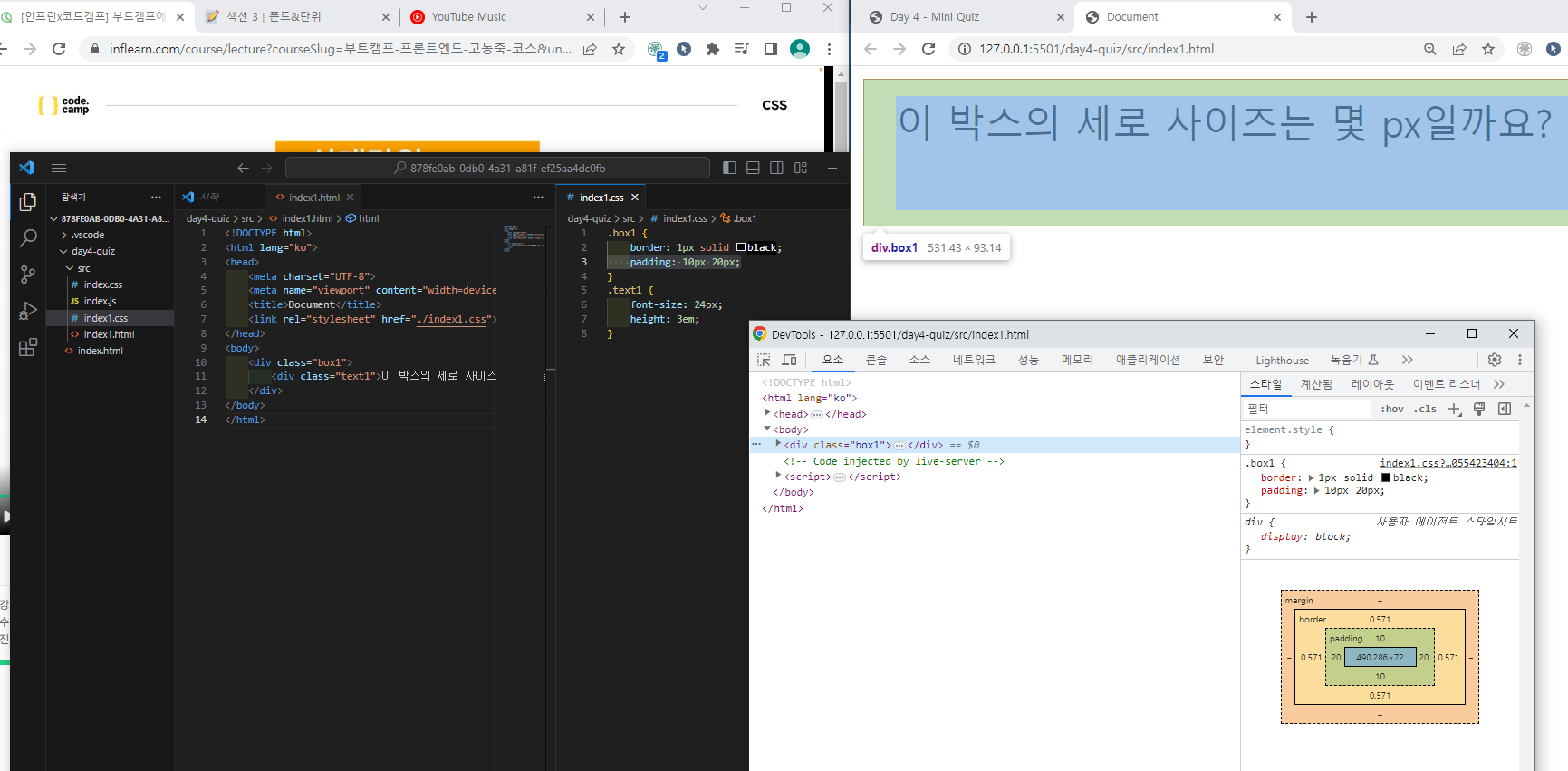Toggle .cls class editor button

1426,409
